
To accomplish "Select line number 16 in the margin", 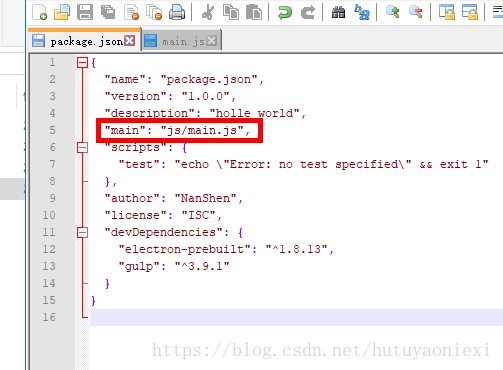I will pyautogui.click(x=49, y=317).
